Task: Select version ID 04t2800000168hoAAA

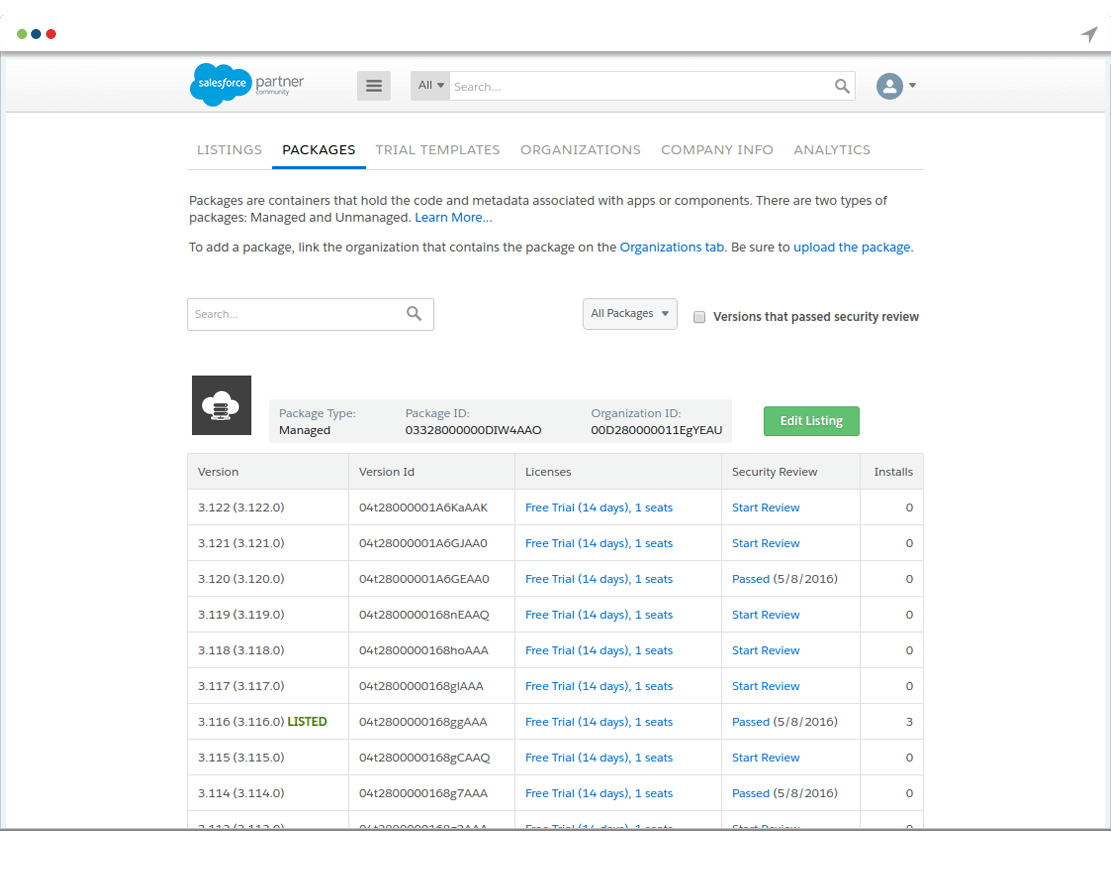Action: tap(424, 650)
